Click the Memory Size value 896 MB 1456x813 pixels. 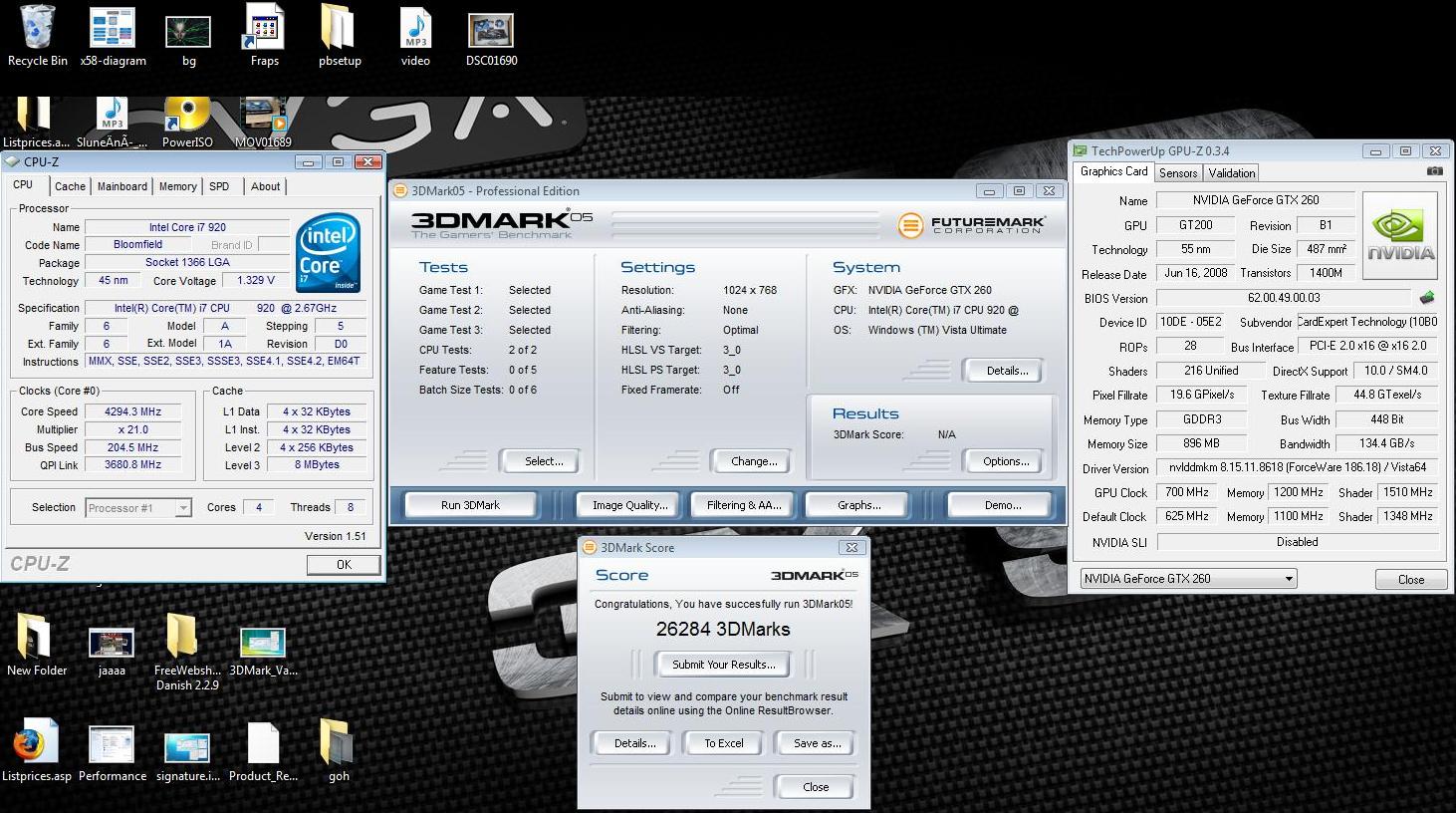coord(1201,443)
